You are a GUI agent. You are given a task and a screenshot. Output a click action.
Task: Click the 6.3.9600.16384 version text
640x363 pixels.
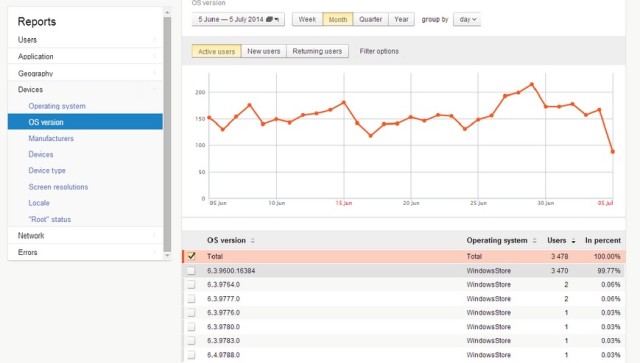231,271
